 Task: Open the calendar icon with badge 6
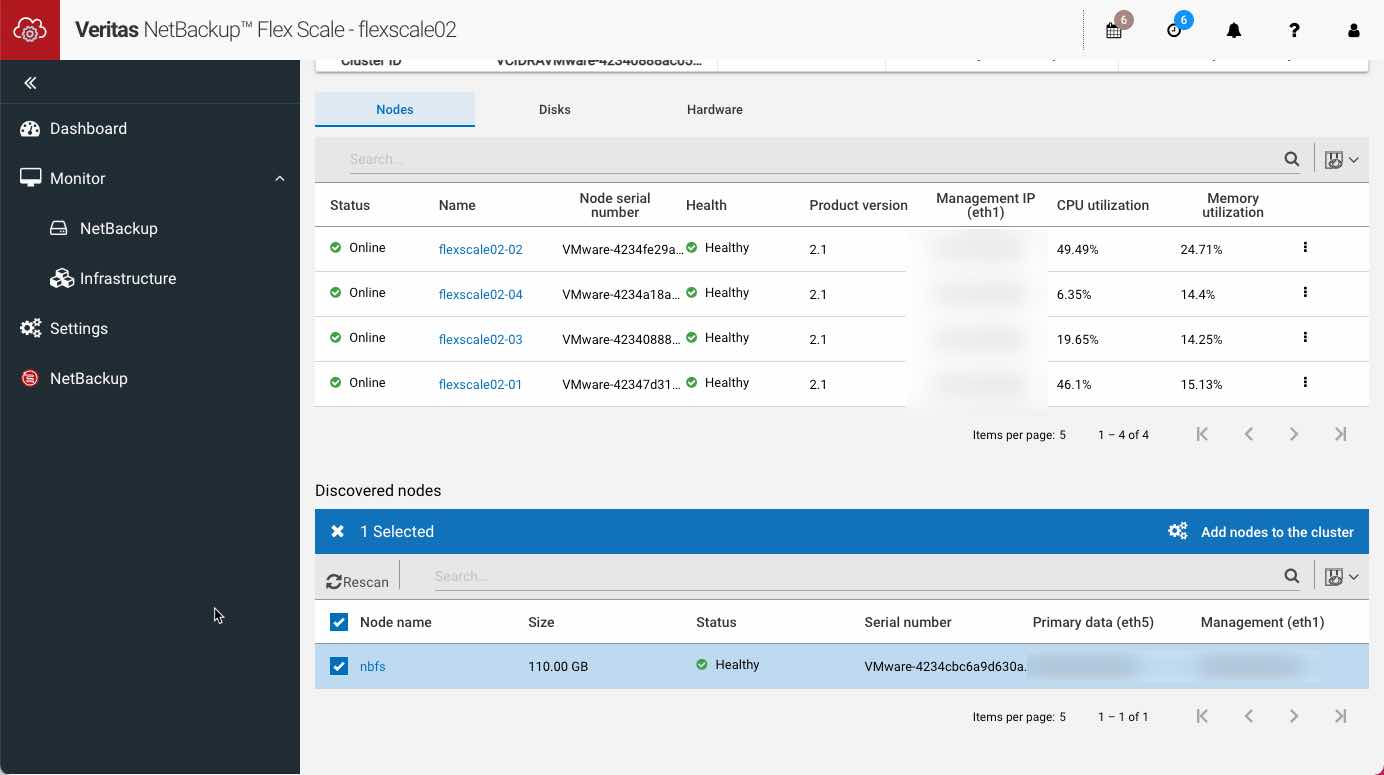coord(1115,29)
